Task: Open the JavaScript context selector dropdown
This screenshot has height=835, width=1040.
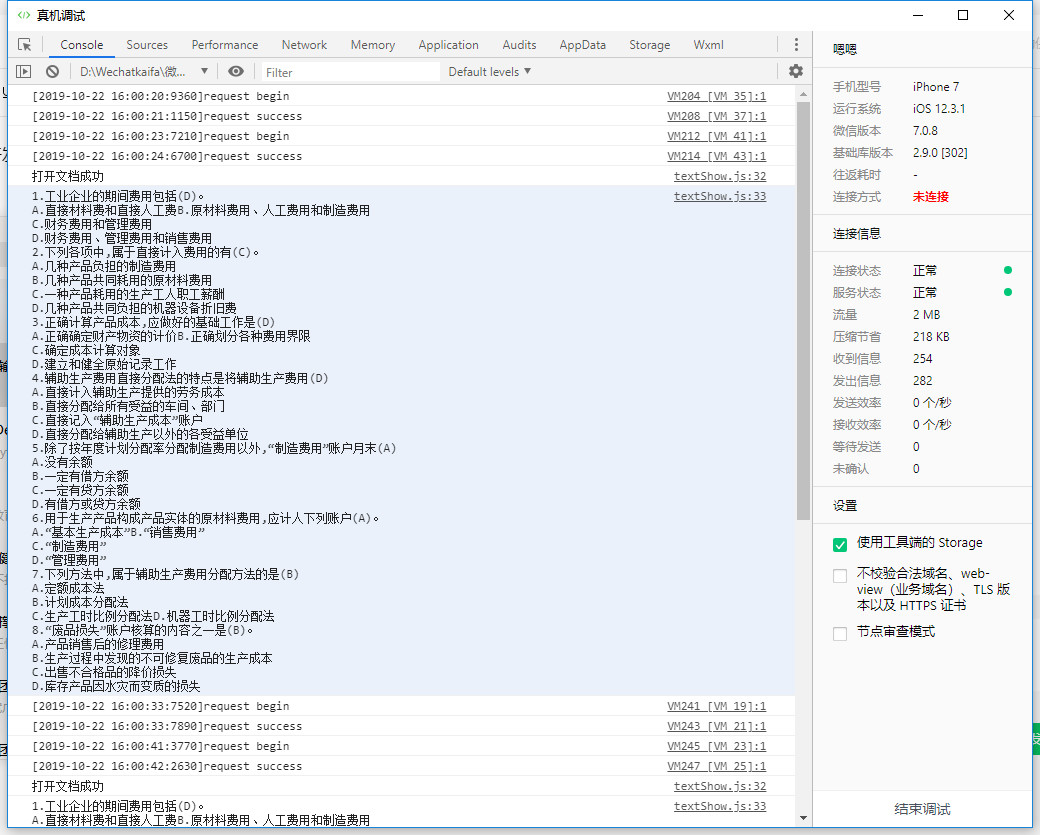Action: pyautogui.click(x=143, y=72)
